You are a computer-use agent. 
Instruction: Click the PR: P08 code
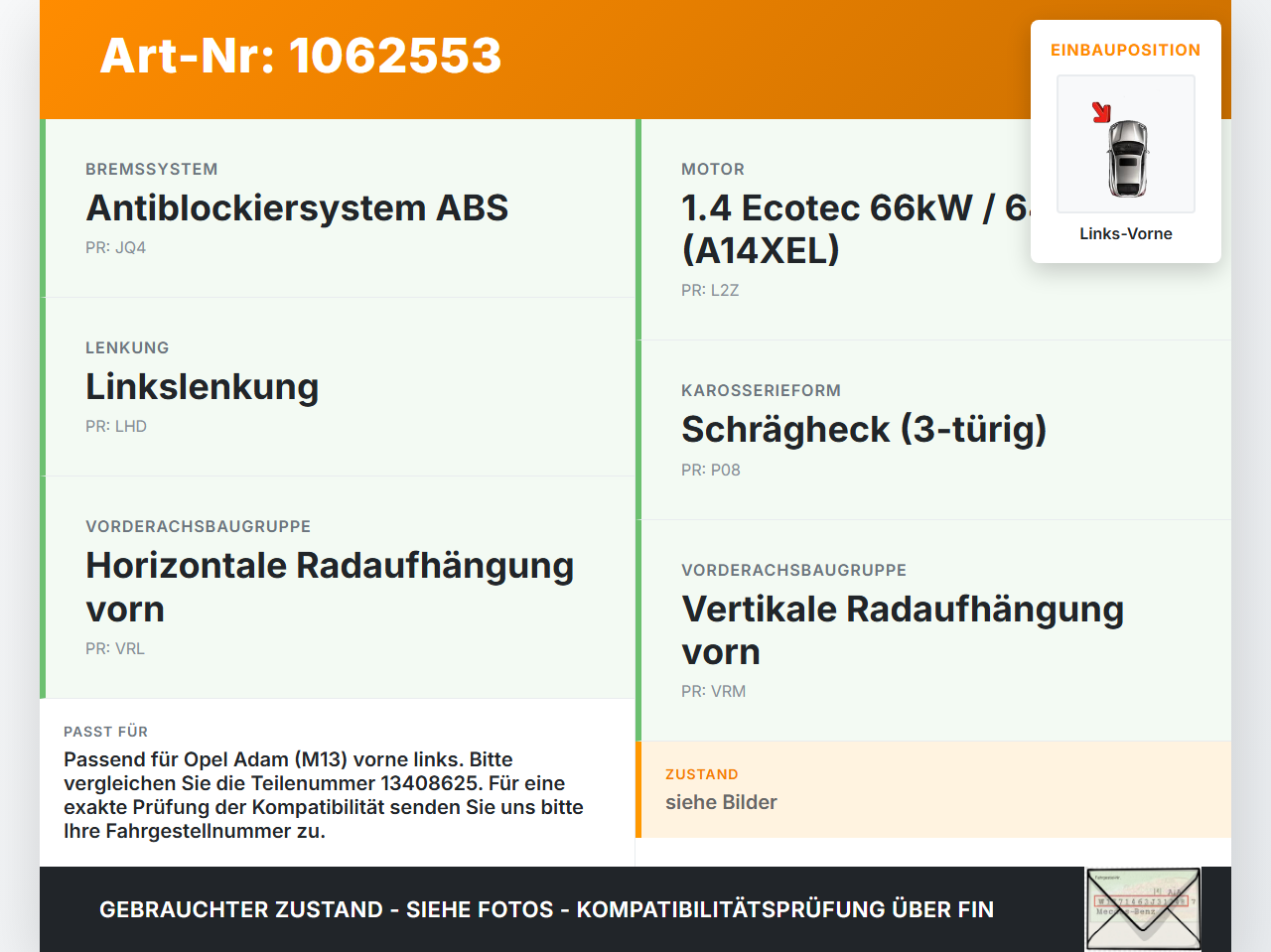coord(711,471)
